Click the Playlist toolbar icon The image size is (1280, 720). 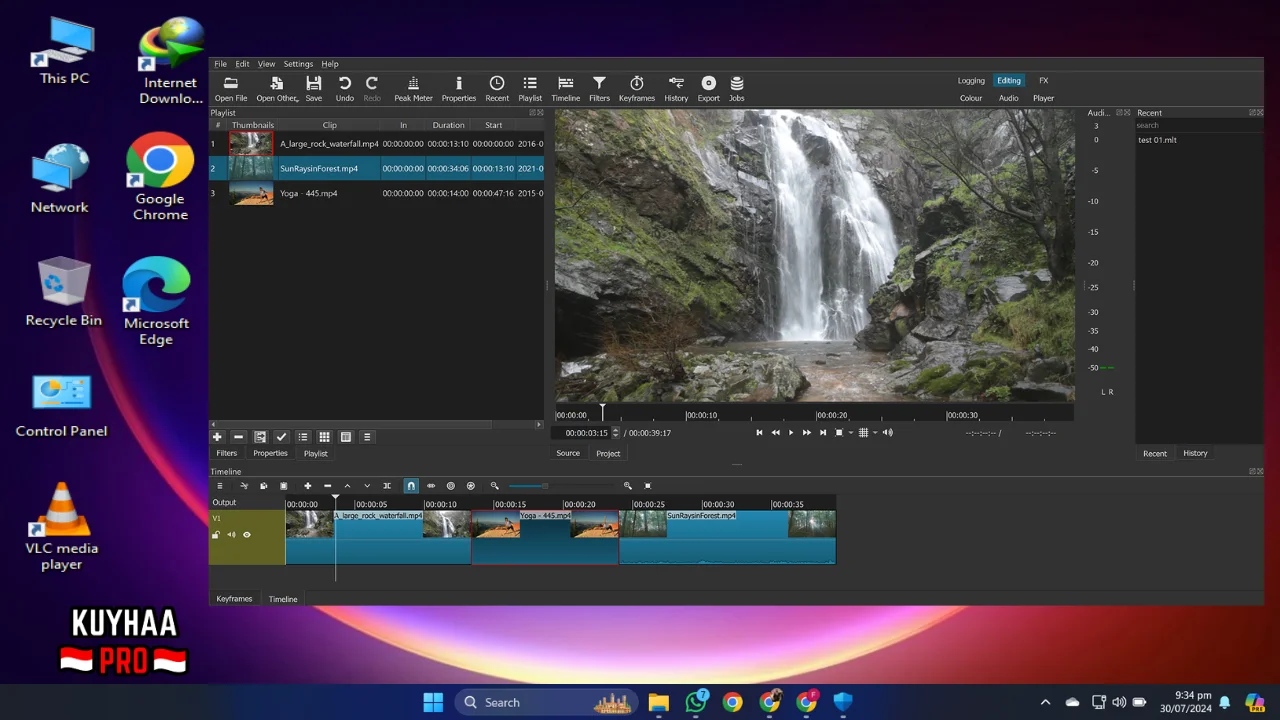pos(530,89)
